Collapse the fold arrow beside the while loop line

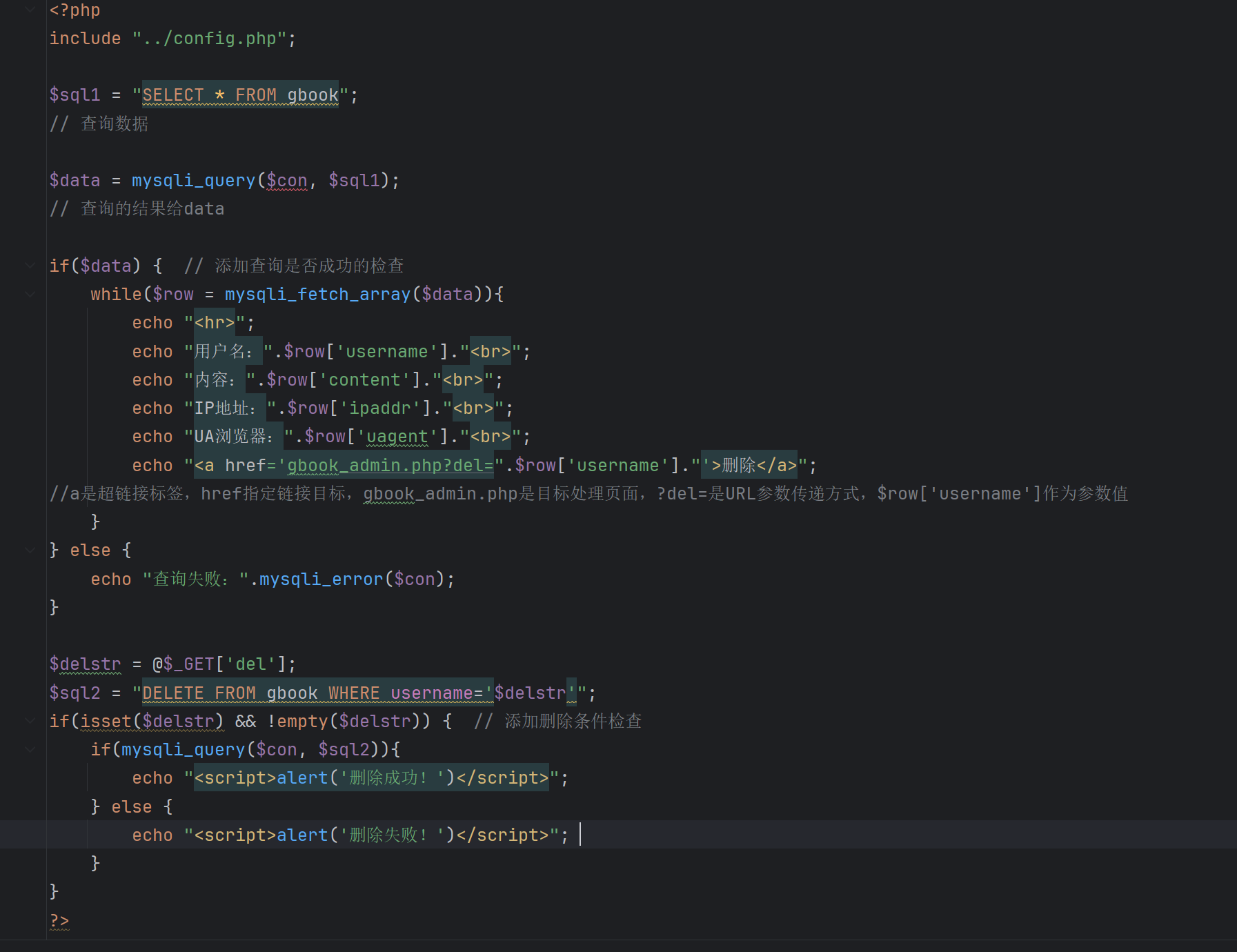point(30,294)
